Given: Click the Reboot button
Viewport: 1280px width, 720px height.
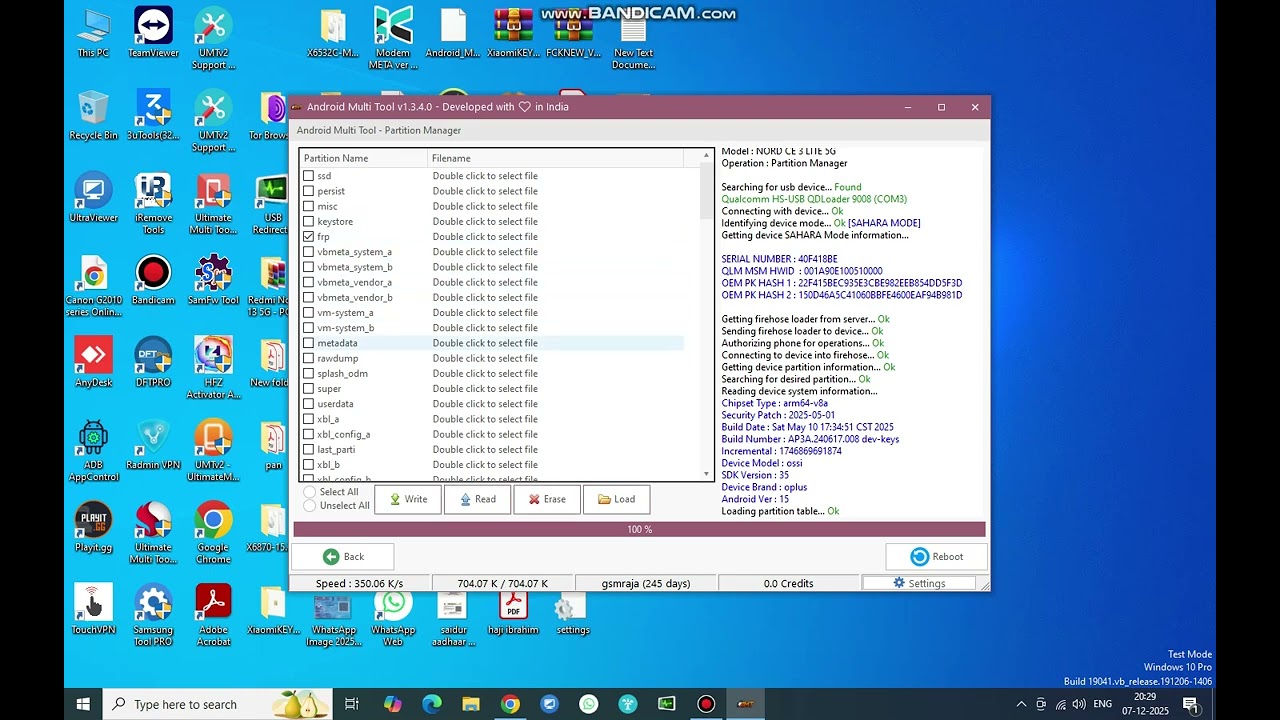Looking at the screenshot, I should point(936,557).
